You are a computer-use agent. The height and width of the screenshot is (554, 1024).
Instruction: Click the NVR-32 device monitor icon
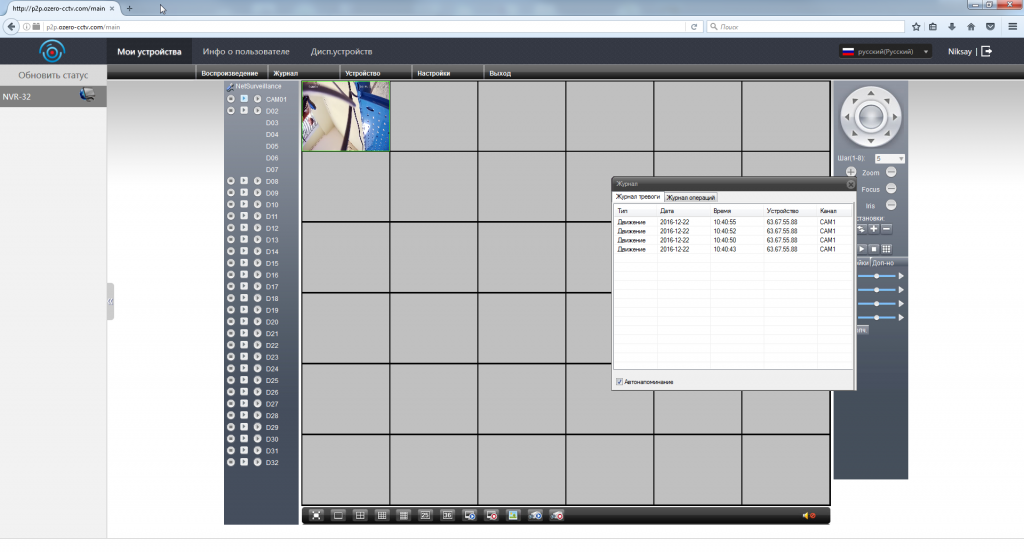(x=87, y=95)
